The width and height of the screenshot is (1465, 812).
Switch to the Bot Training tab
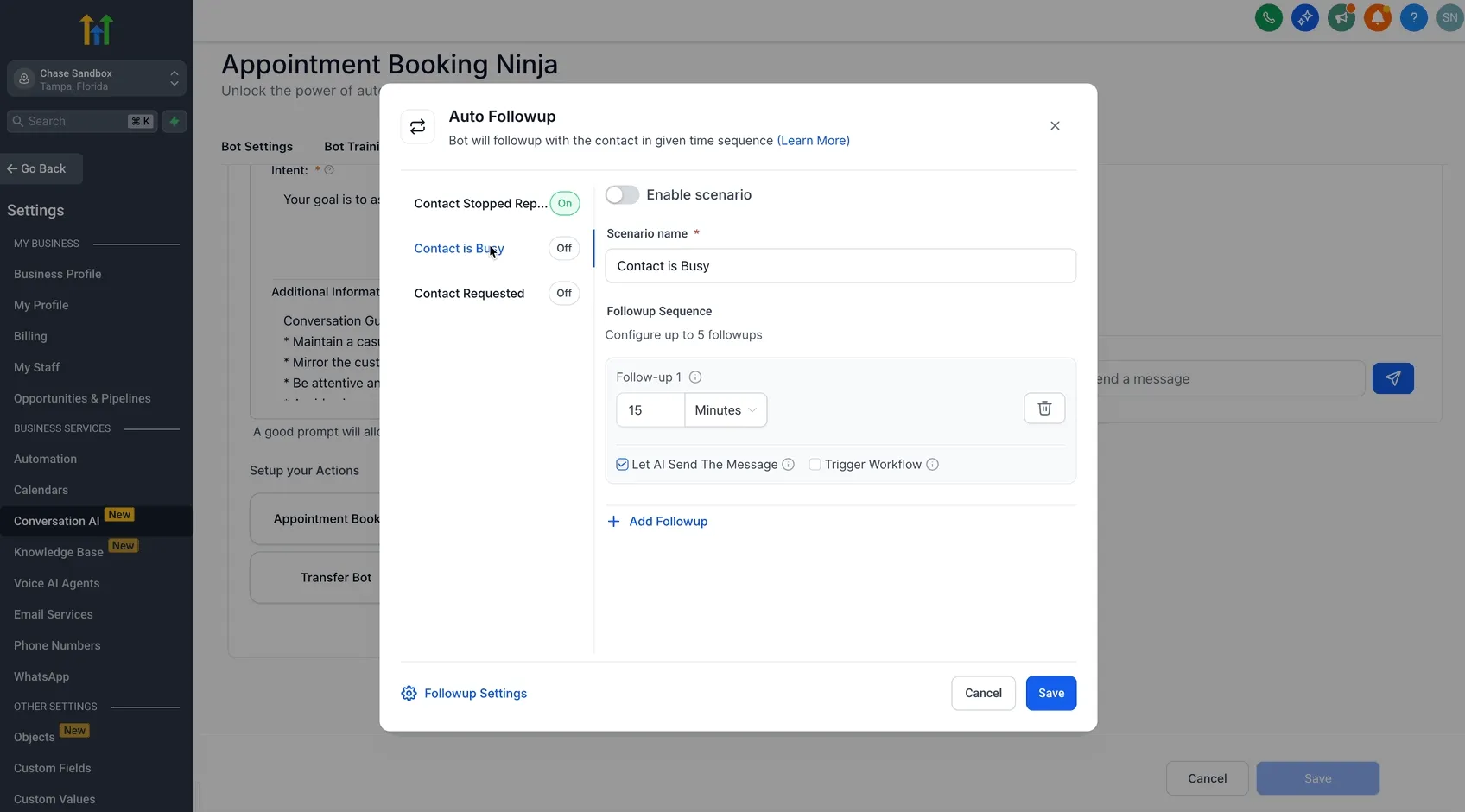click(x=352, y=147)
